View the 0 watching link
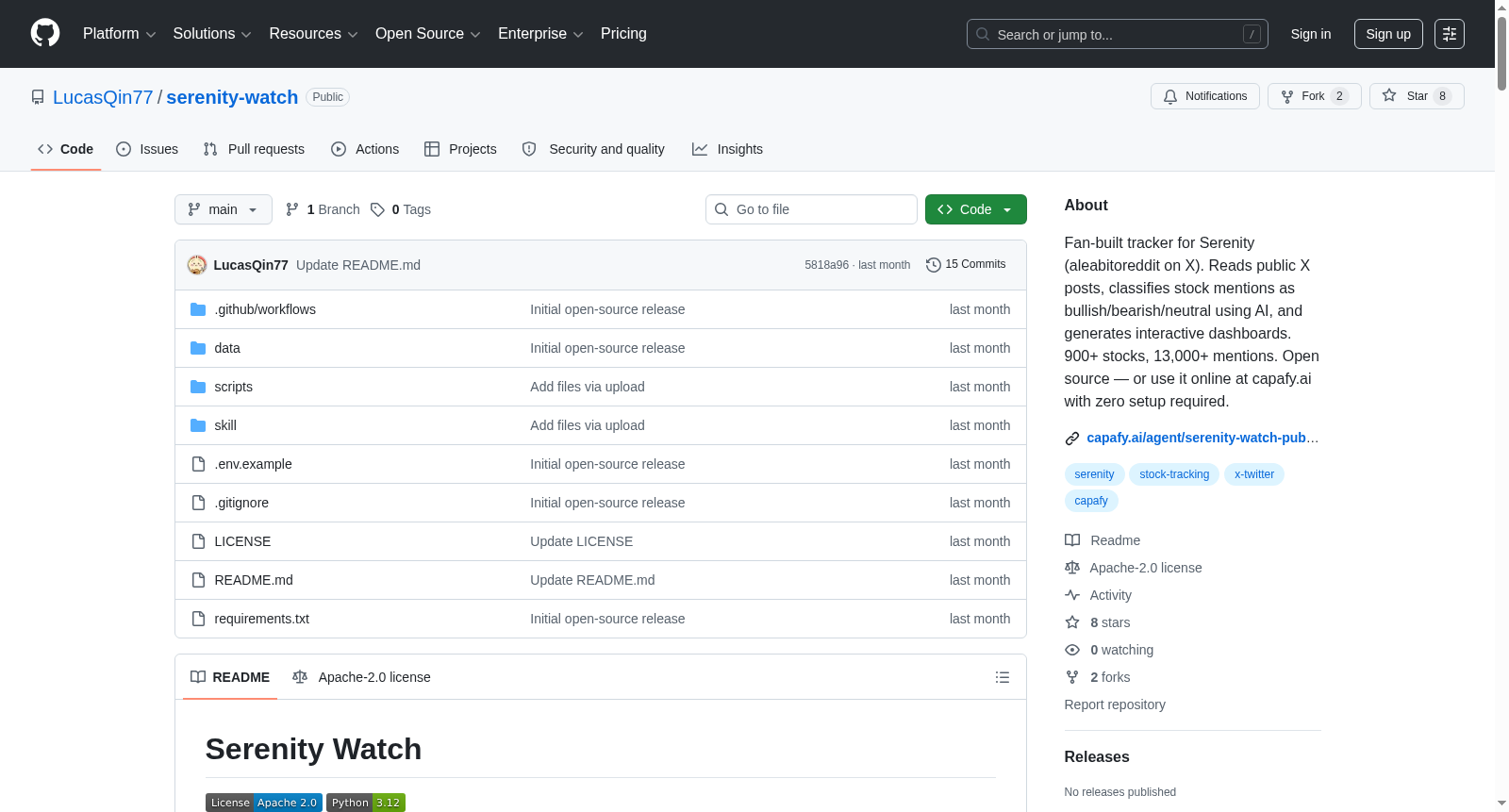The width and height of the screenshot is (1509, 812). (1109, 650)
